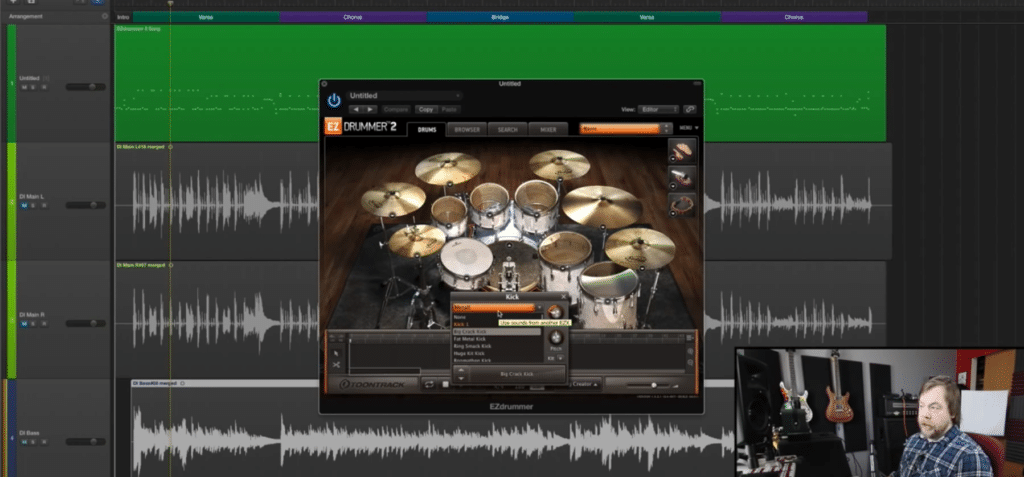
Task: Select the Bridge arrangement marker
Action: (500, 17)
